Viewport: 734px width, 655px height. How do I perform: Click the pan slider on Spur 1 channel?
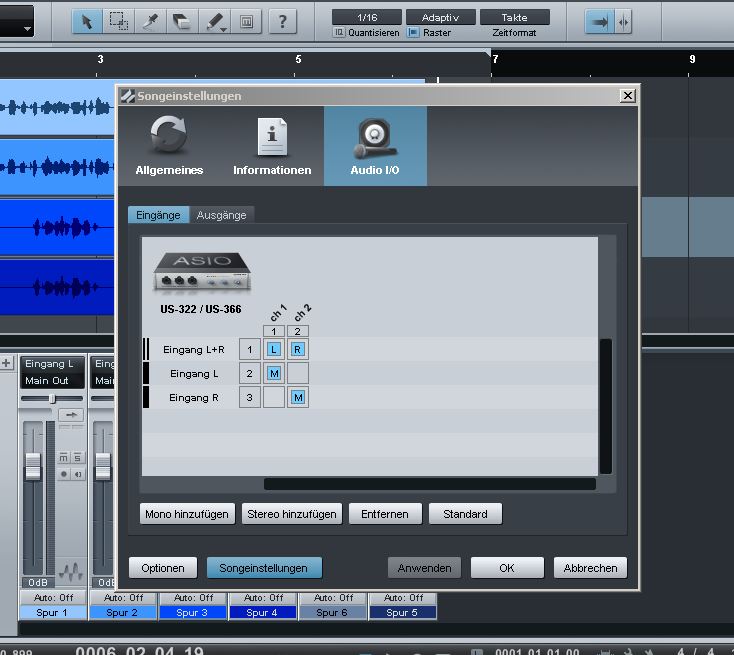tap(52, 398)
